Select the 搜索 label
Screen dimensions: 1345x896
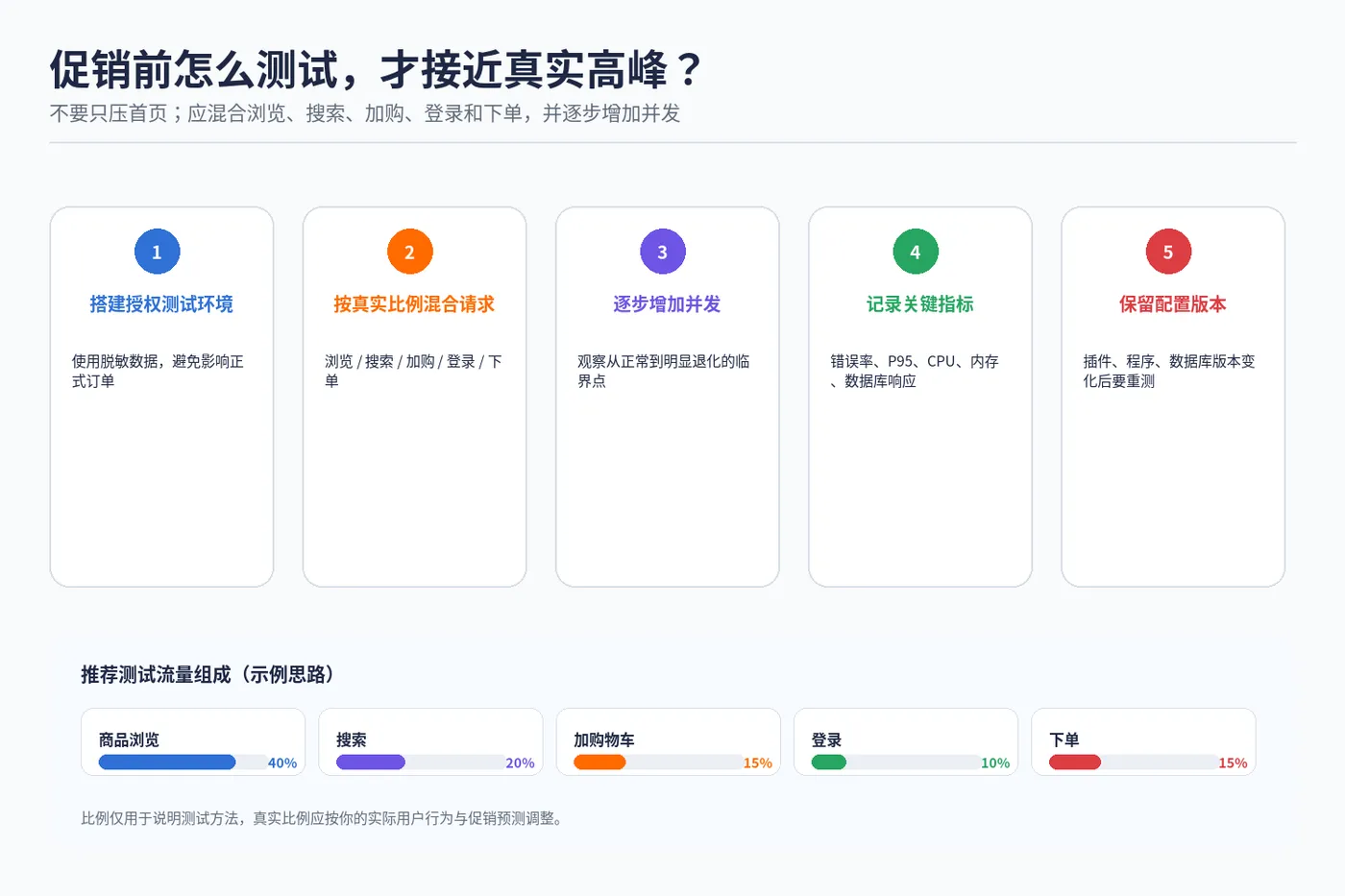click(352, 740)
